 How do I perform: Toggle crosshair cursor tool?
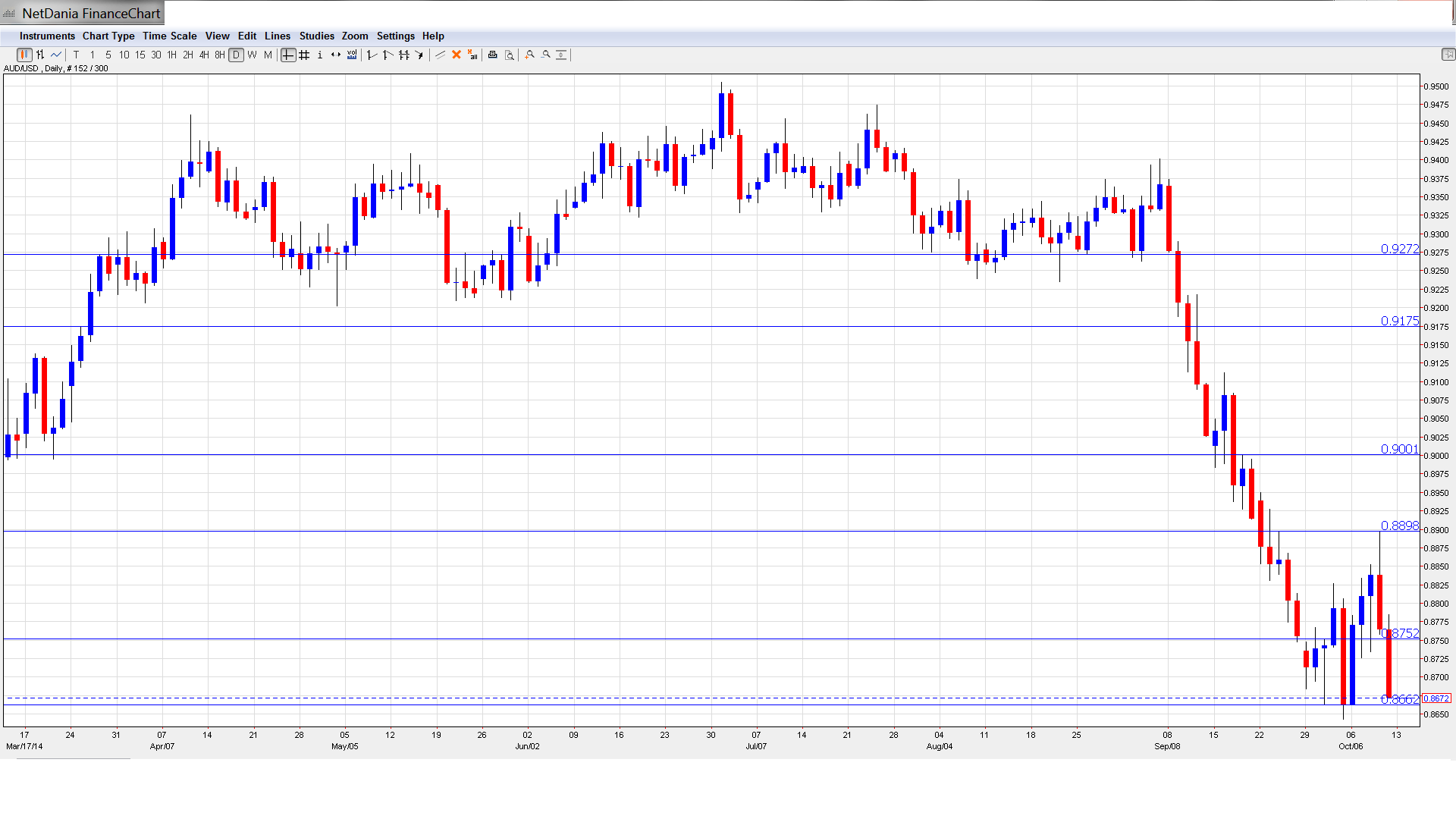tap(288, 55)
